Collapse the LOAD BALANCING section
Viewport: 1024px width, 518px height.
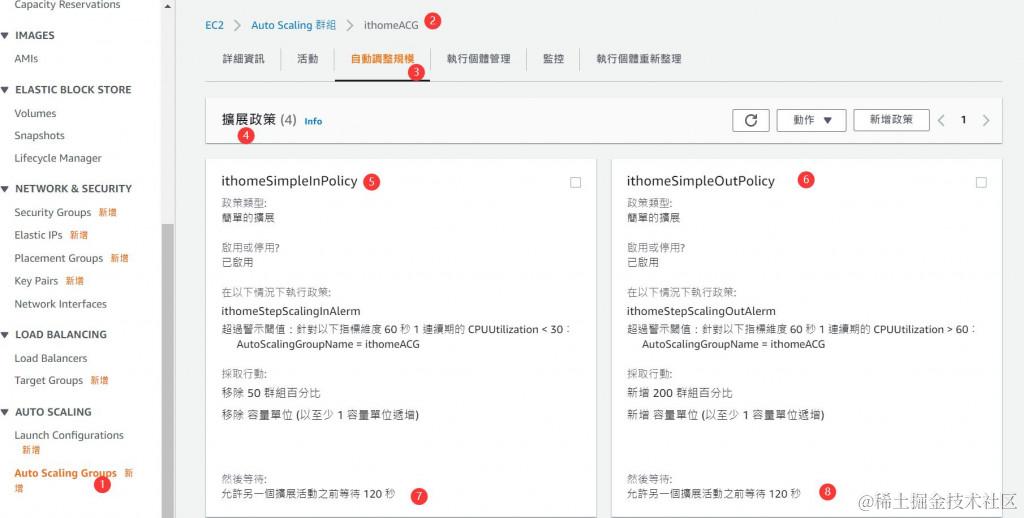point(5,334)
